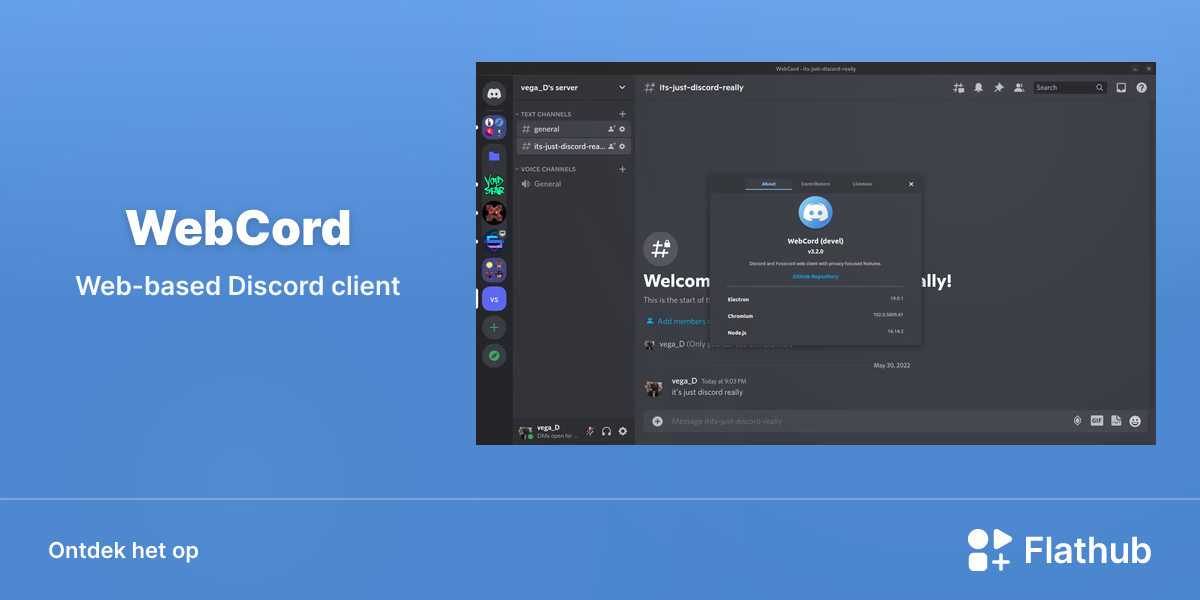Select the general text channel
This screenshot has height=600, width=1200.
coord(573,129)
